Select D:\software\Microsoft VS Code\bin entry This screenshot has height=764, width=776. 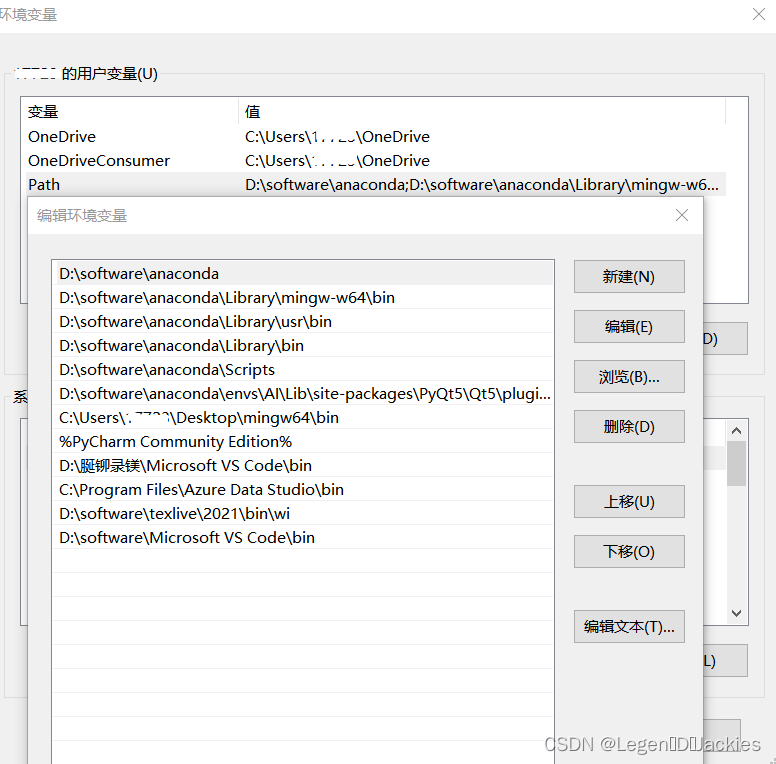pyautogui.click(x=303, y=537)
